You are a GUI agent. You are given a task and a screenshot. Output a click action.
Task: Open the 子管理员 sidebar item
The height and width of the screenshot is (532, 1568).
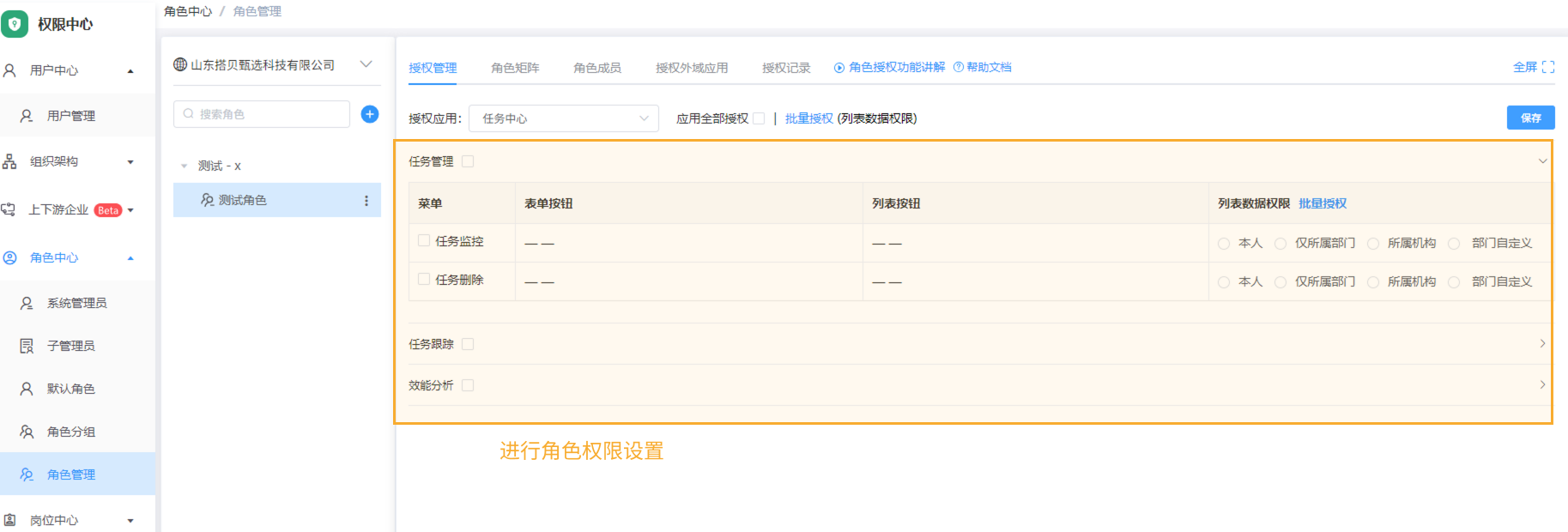tap(77, 346)
